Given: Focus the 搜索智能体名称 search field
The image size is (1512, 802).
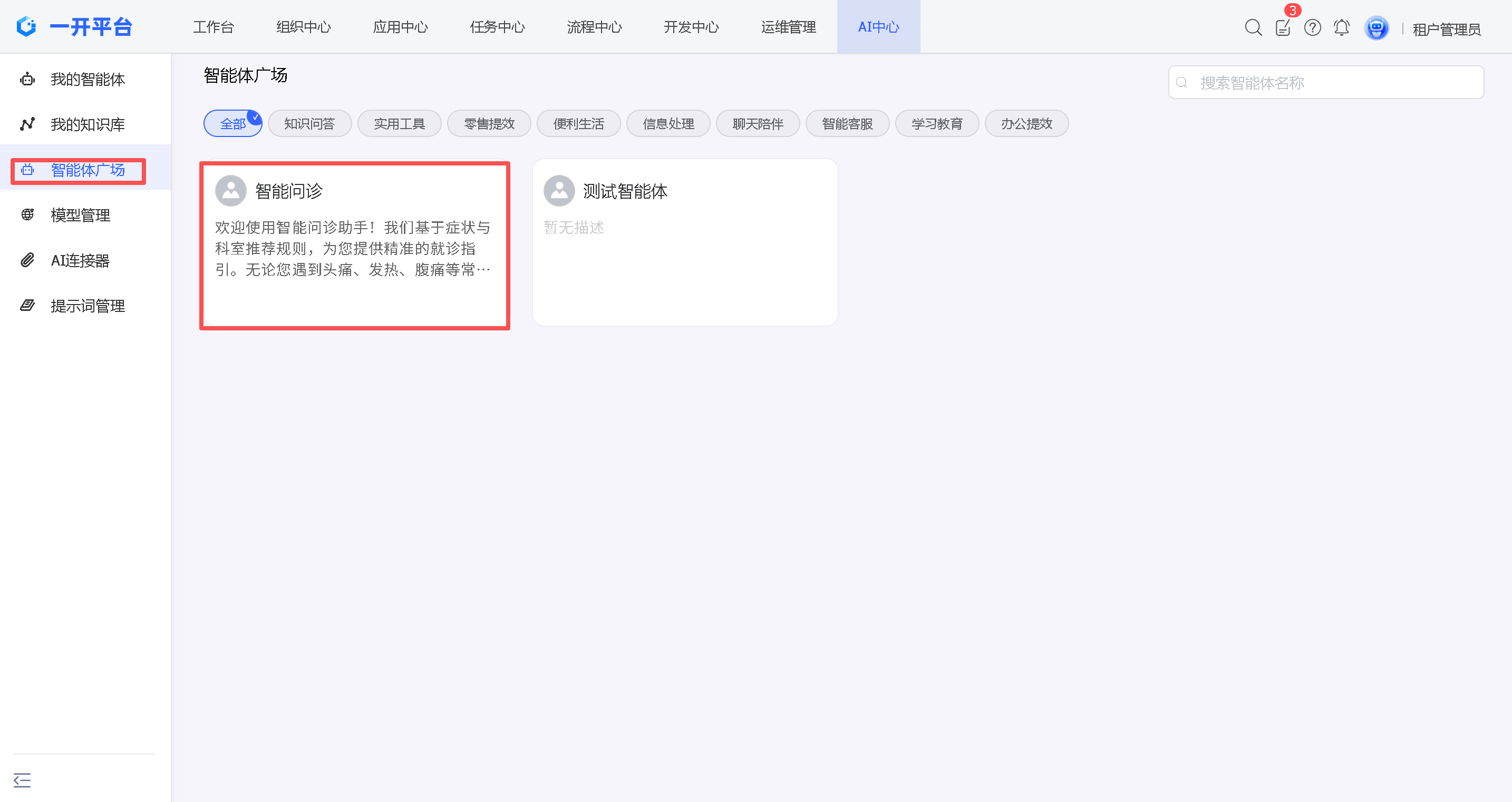Looking at the screenshot, I should pos(1332,83).
